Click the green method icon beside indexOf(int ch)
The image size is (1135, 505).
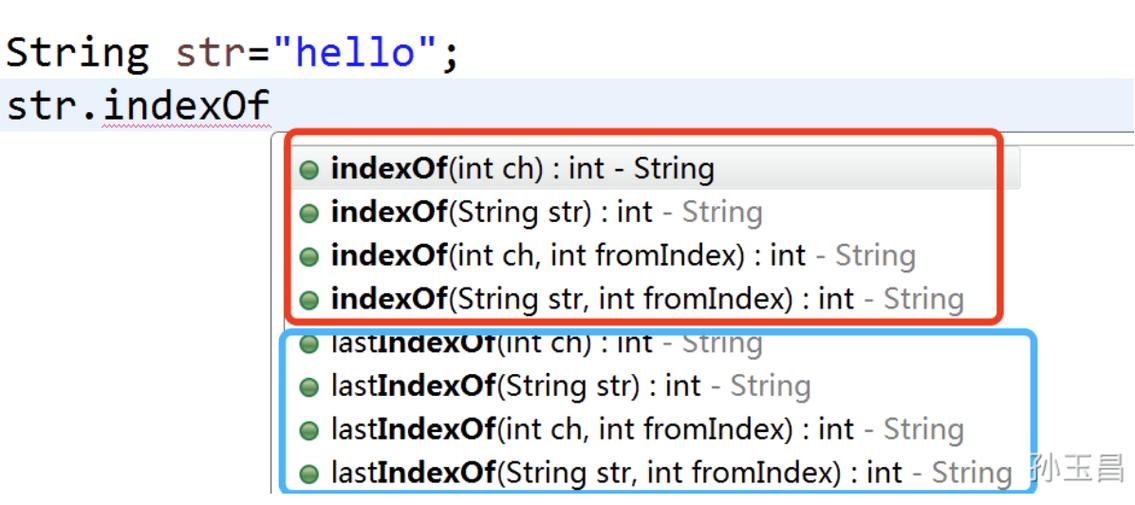[x=309, y=171]
